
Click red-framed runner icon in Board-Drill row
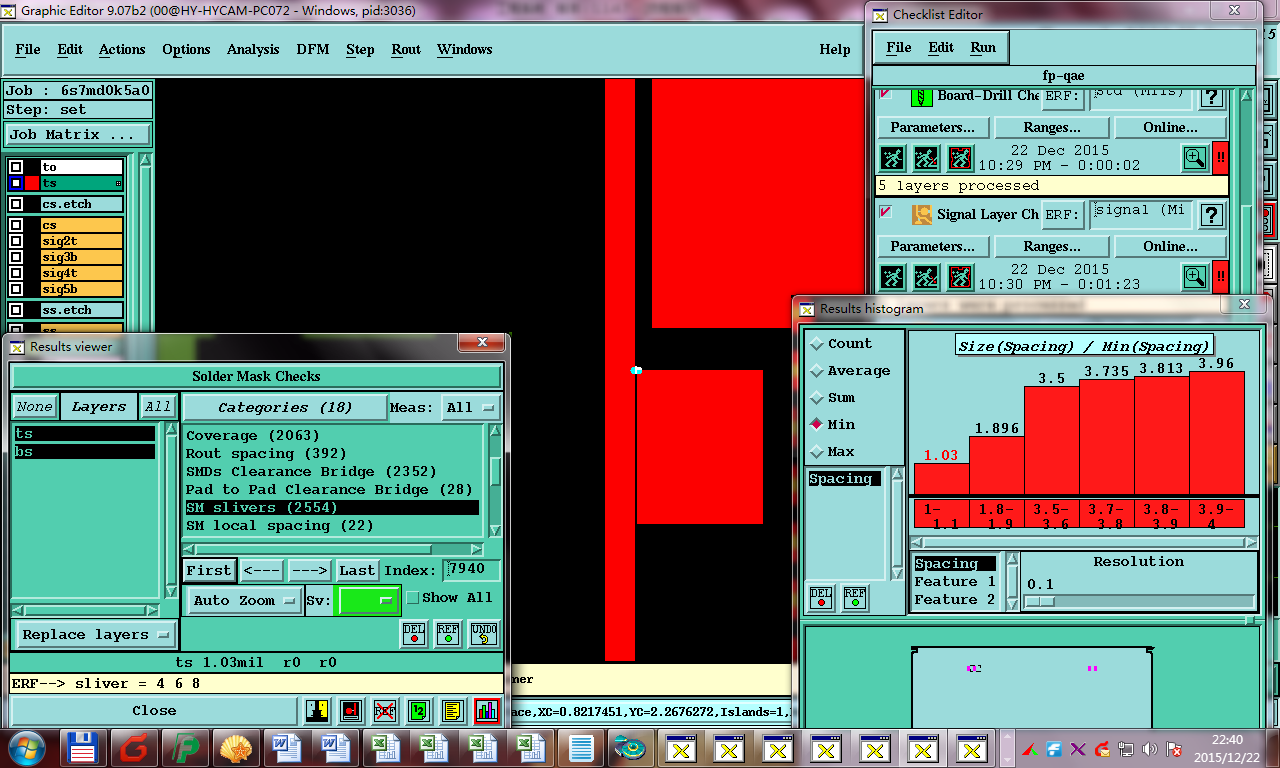(x=960, y=158)
